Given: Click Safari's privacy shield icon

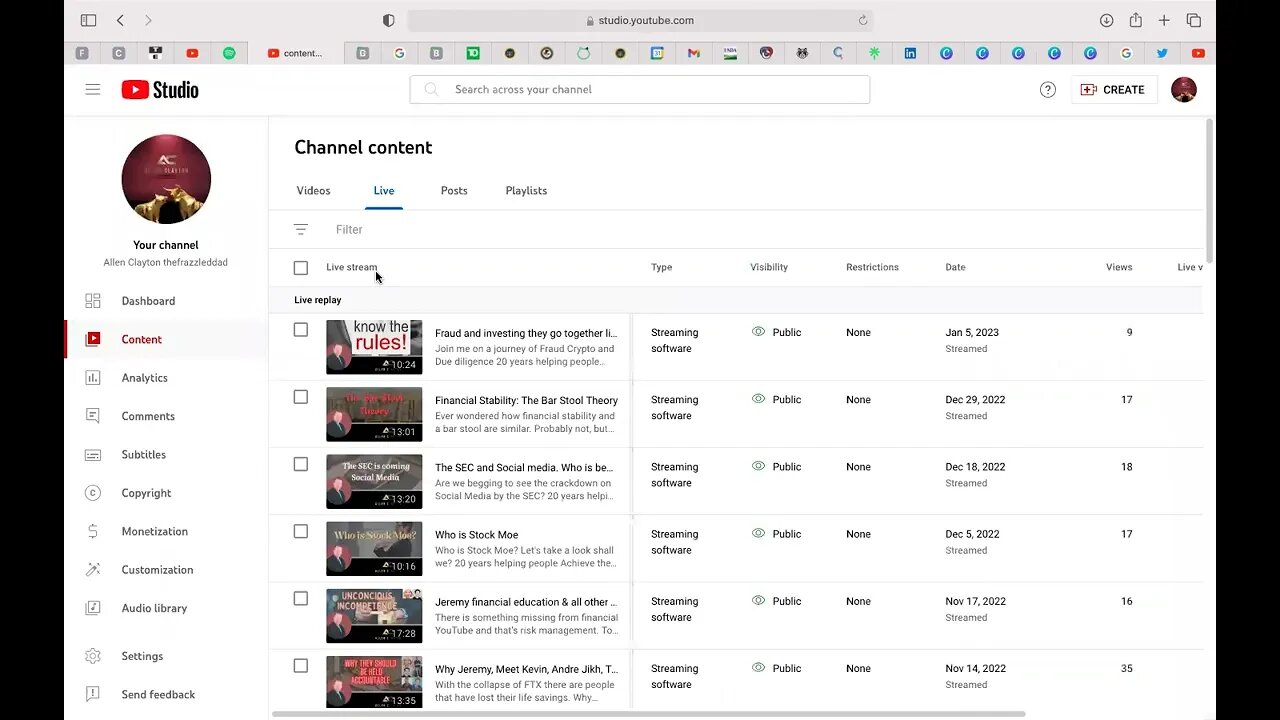Looking at the screenshot, I should [x=389, y=20].
